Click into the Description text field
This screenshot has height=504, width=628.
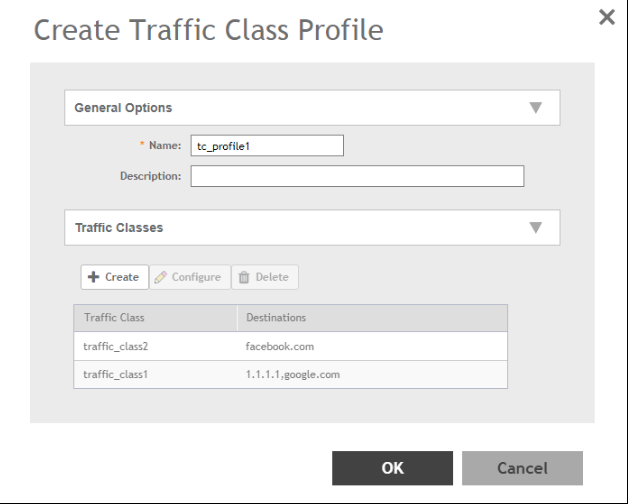pos(357,176)
